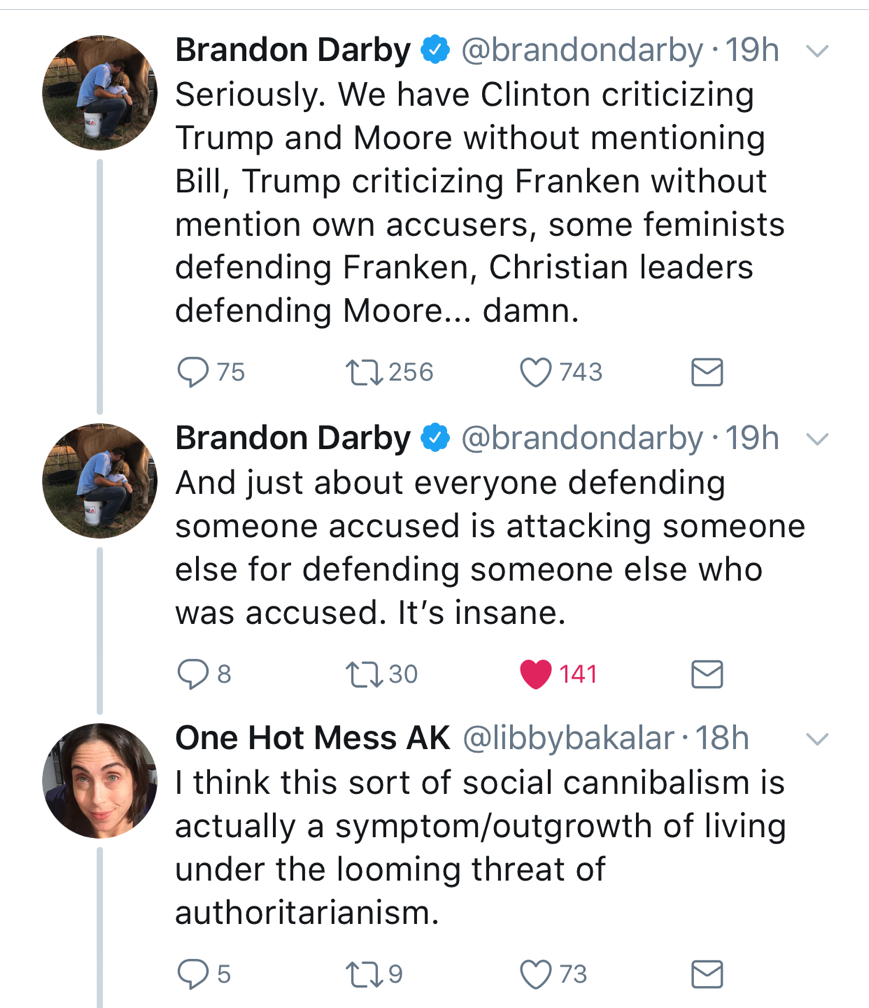Retweet the tweet with 256 retweets
This screenshot has height=1008, width=869.
(356, 372)
